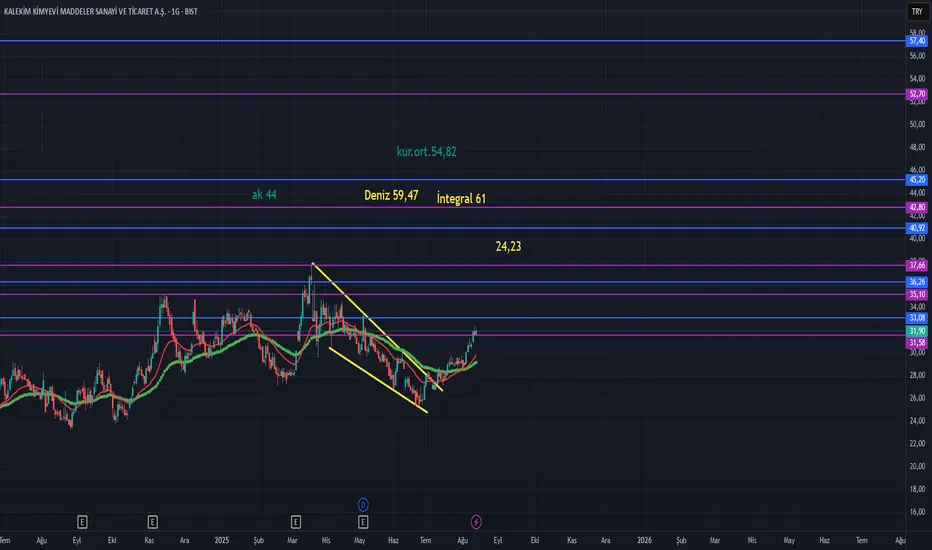932x550 pixels.
Task: Select the 'Deniz 59,47' text annotation
Action: [x=391, y=195]
